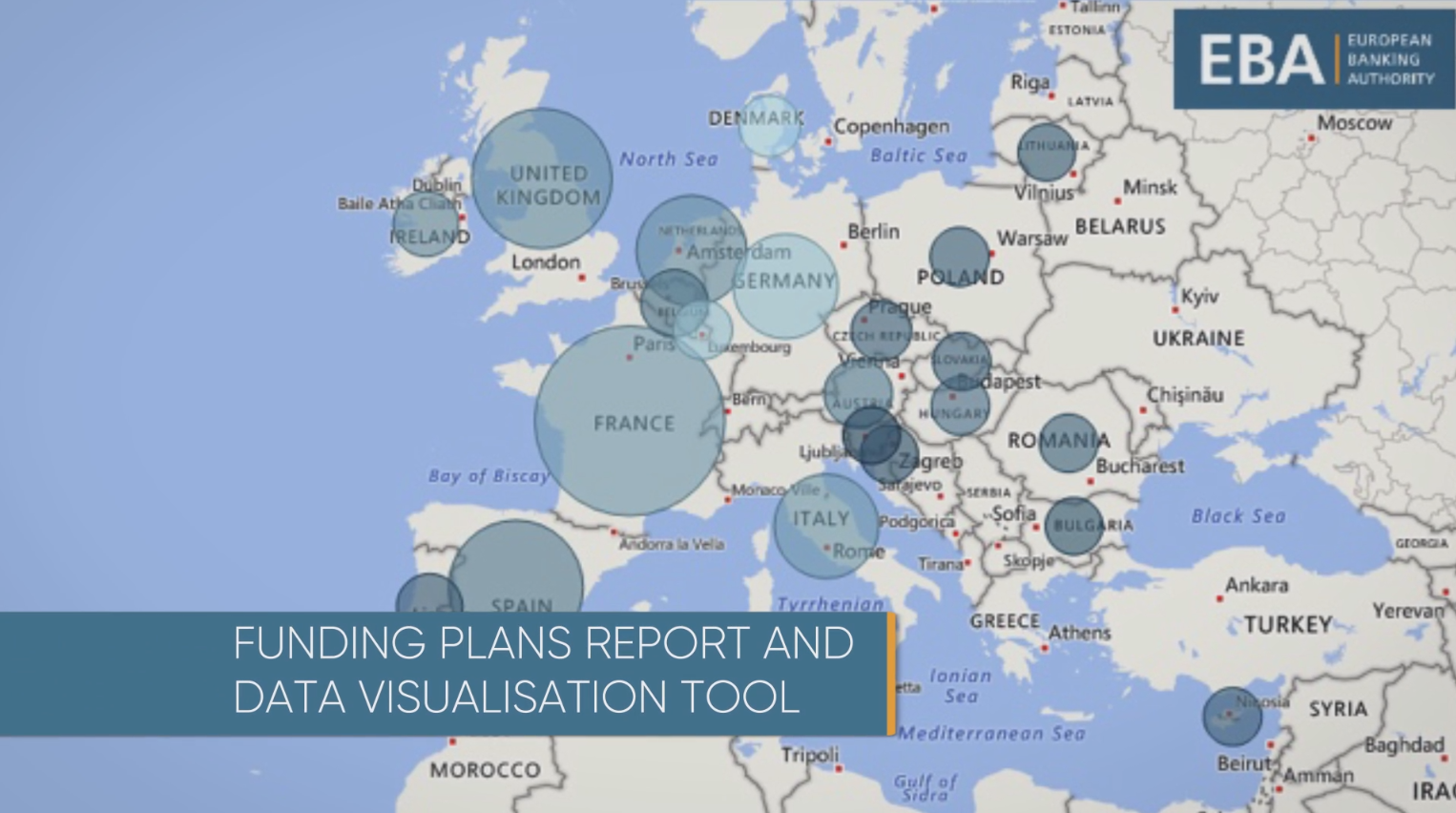Select the Slovakia data bubble
This screenshot has height=813, width=1456.
pyautogui.click(x=962, y=361)
